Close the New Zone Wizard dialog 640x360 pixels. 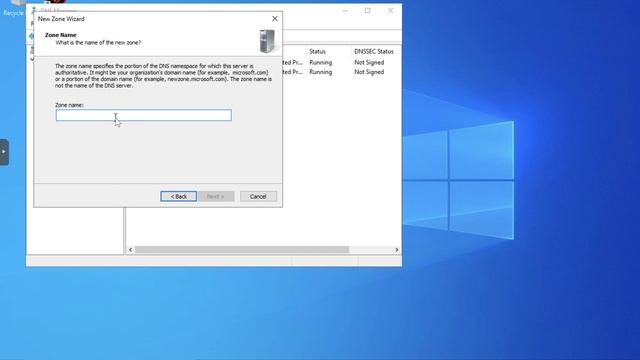click(x=275, y=19)
